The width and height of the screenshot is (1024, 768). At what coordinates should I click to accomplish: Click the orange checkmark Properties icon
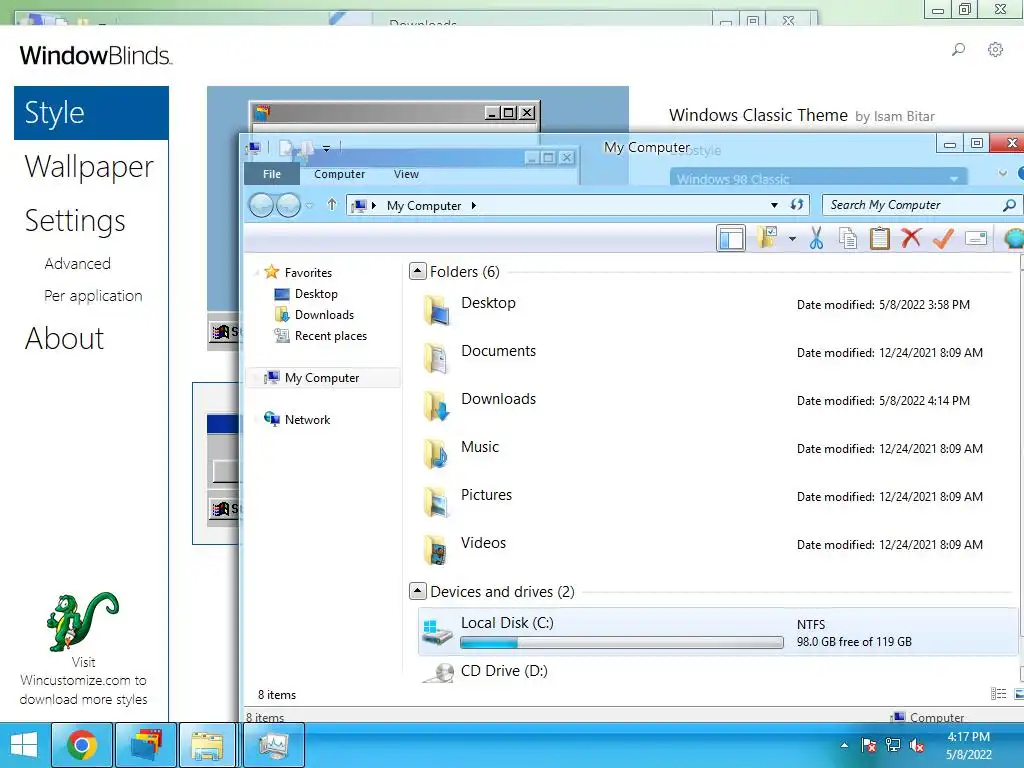click(x=943, y=238)
